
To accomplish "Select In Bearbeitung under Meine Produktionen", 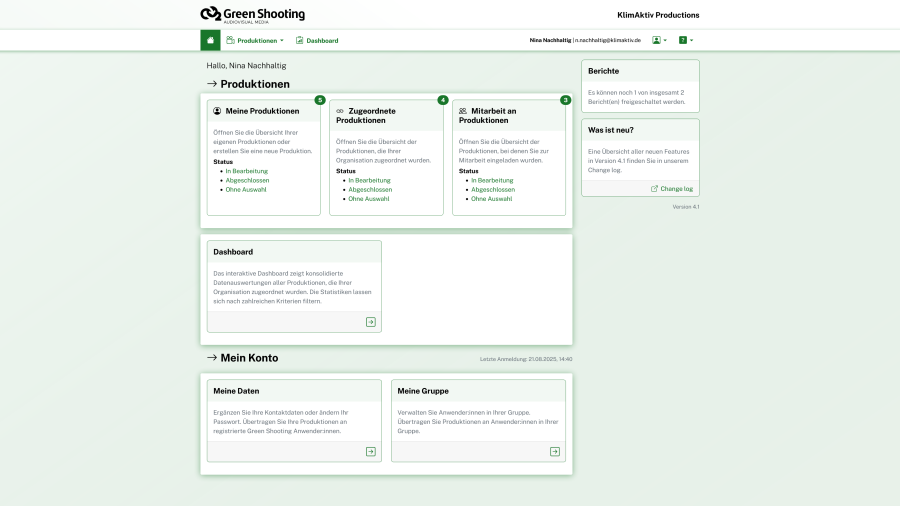I will pyautogui.click(x=246, y=171).
